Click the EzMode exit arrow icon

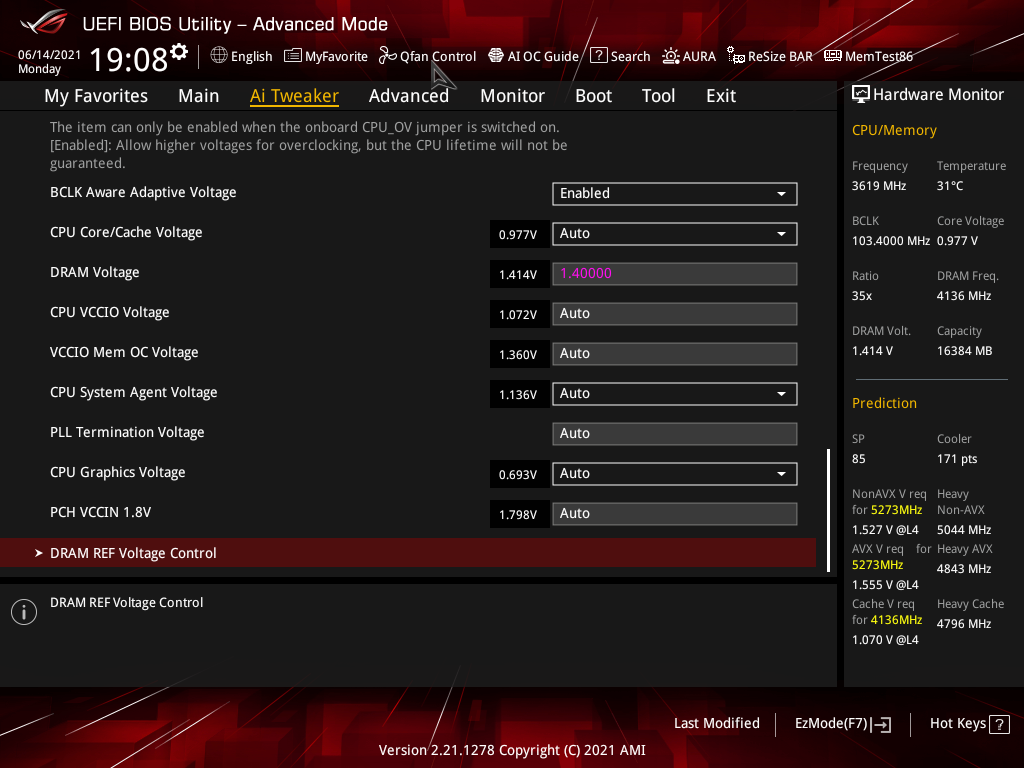[x=882, y=724]
